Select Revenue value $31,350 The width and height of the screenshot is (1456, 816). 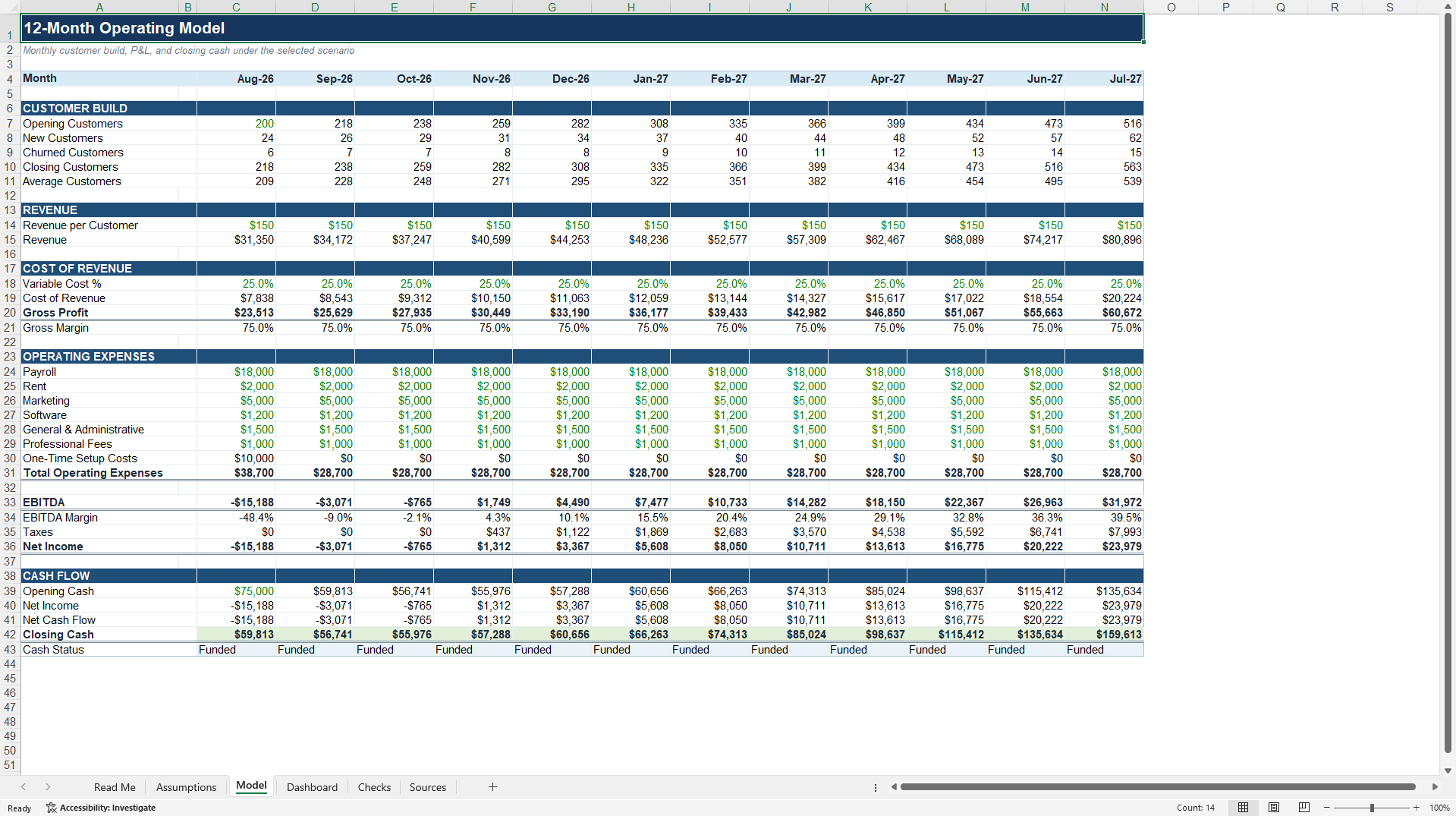click(237, 239)
